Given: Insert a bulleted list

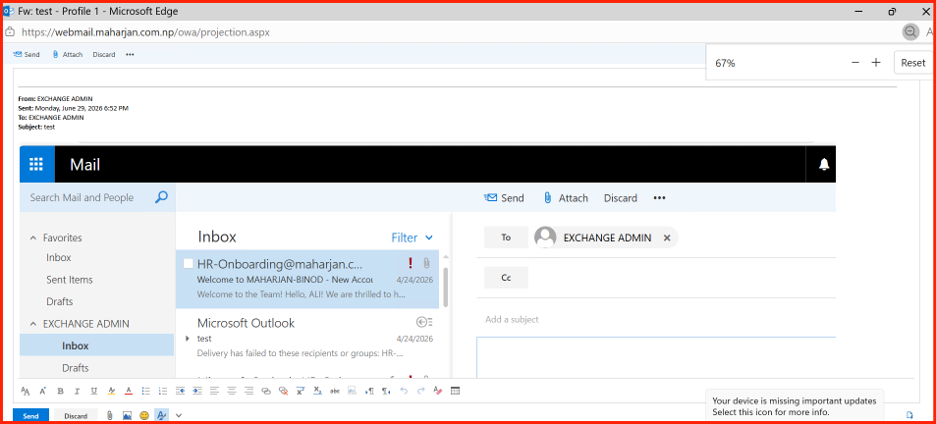Looking at the screenshot, I should (x=146, y=391).
